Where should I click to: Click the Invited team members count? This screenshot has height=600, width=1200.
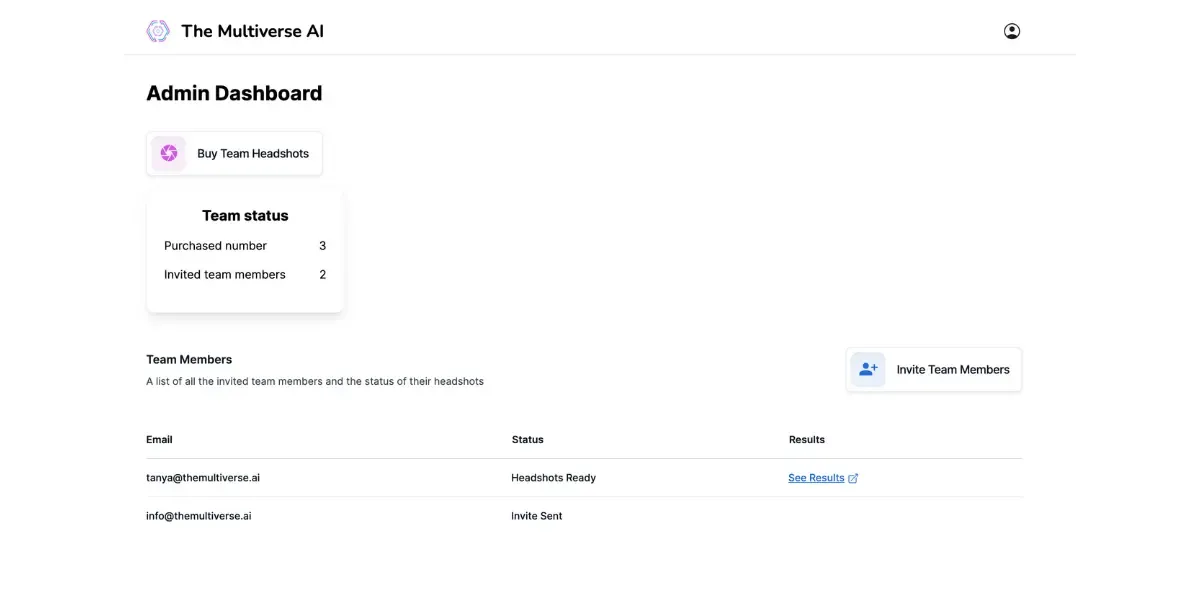tap(322, 274)
